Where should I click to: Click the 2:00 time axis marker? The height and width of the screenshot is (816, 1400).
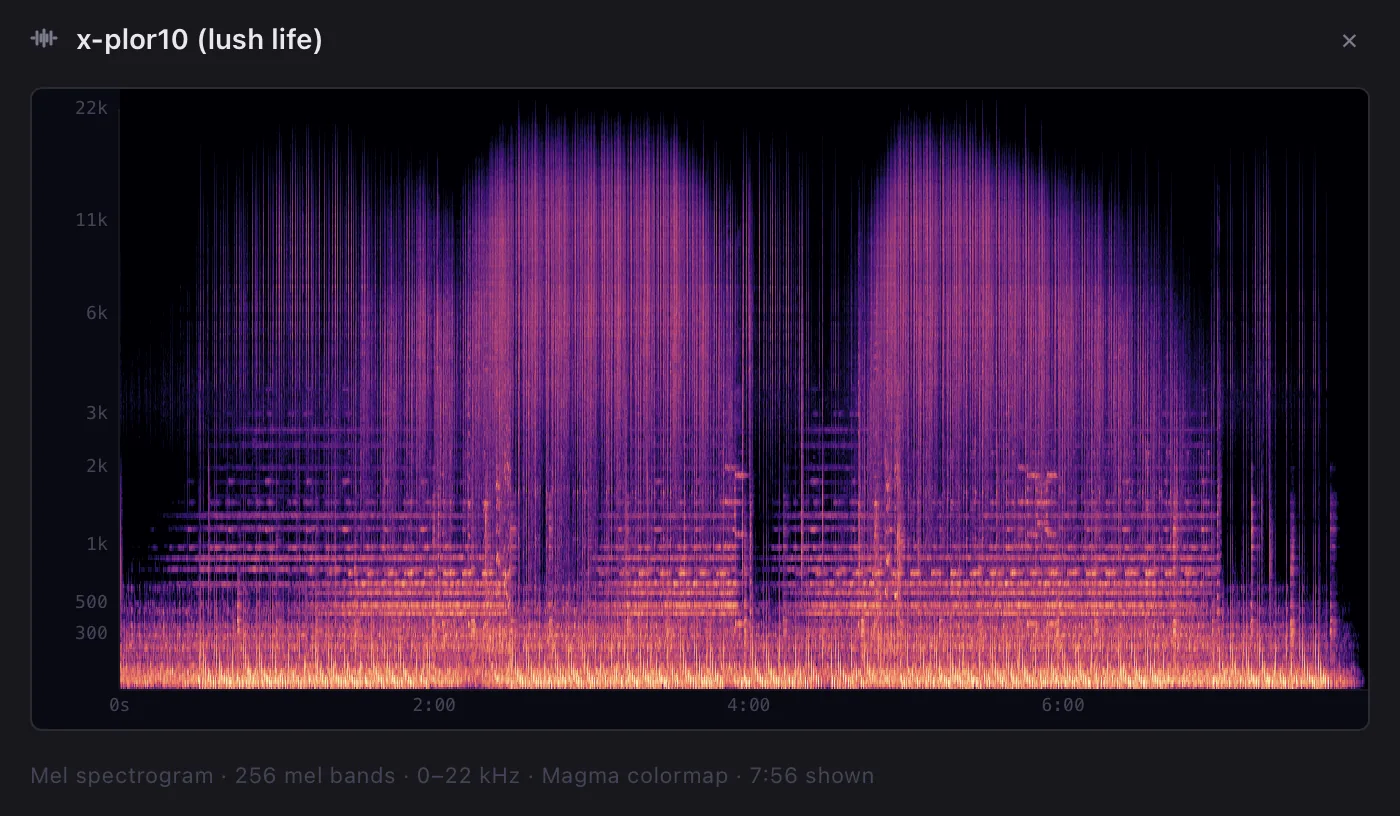point(434,705)
